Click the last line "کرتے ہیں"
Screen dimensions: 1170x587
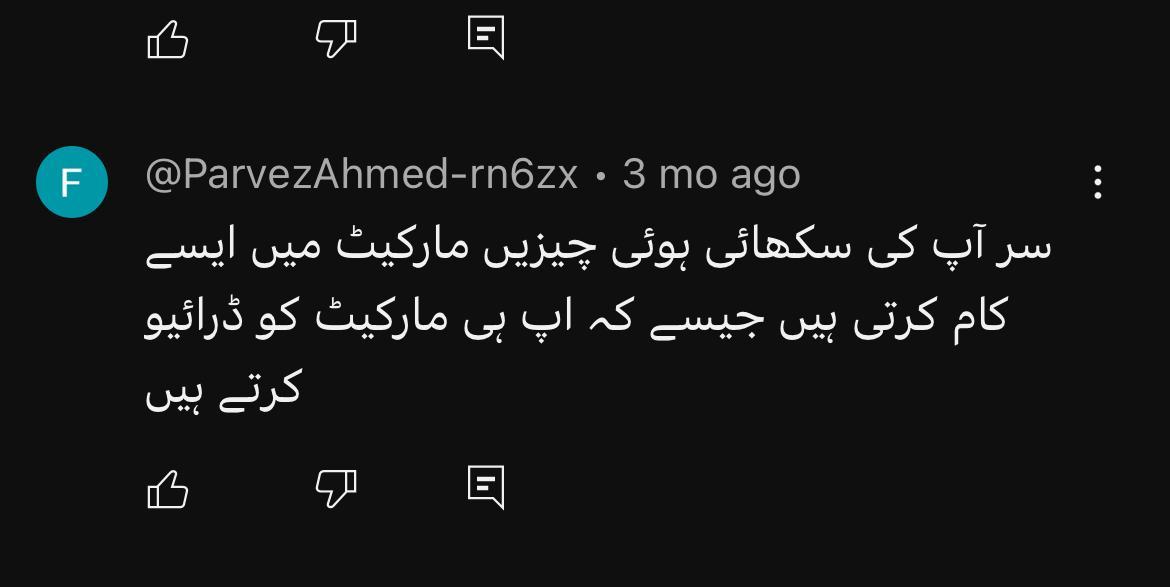click(222, 391)
